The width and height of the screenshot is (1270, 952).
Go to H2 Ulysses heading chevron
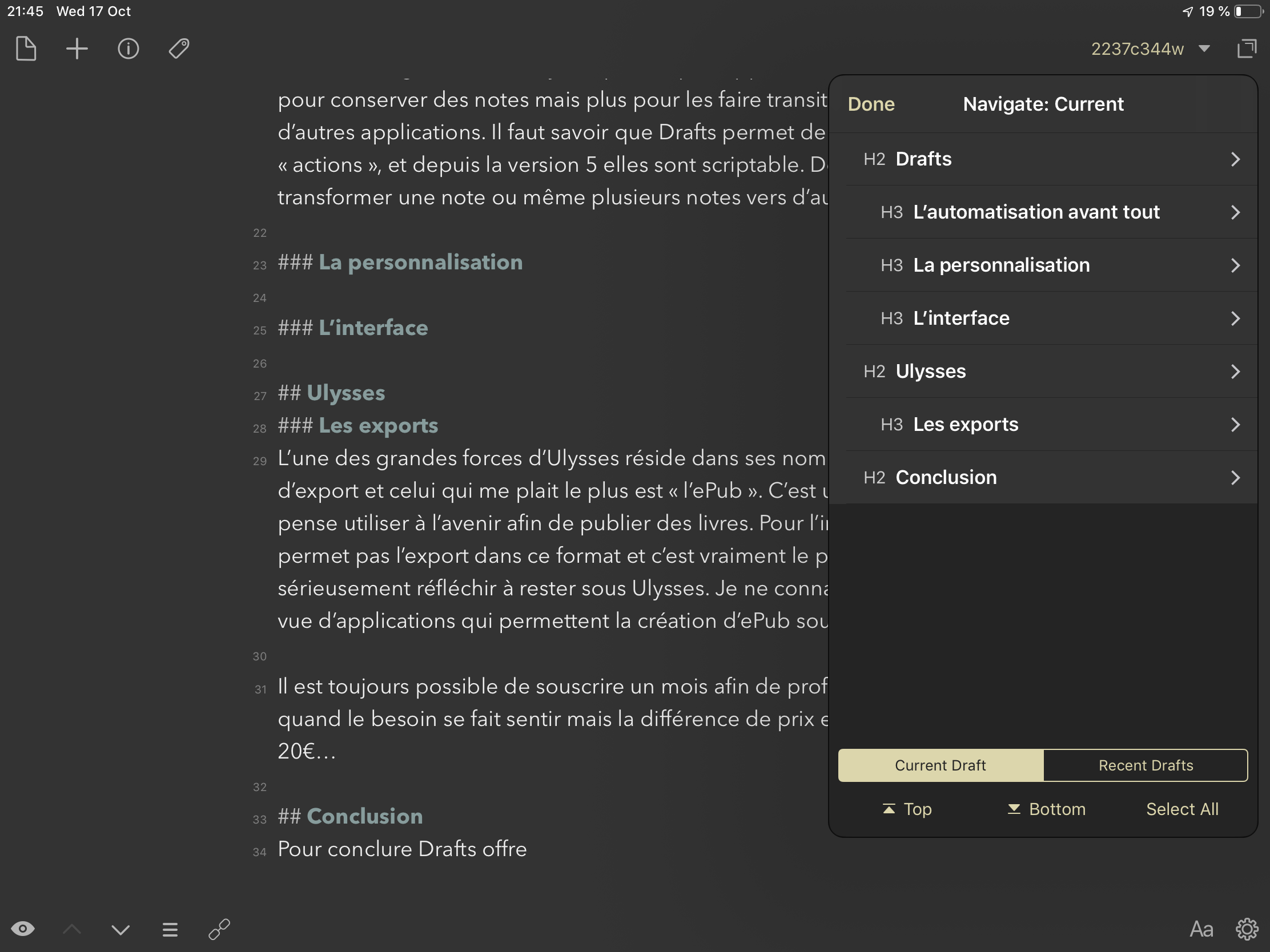click(x=1235, y=372)
